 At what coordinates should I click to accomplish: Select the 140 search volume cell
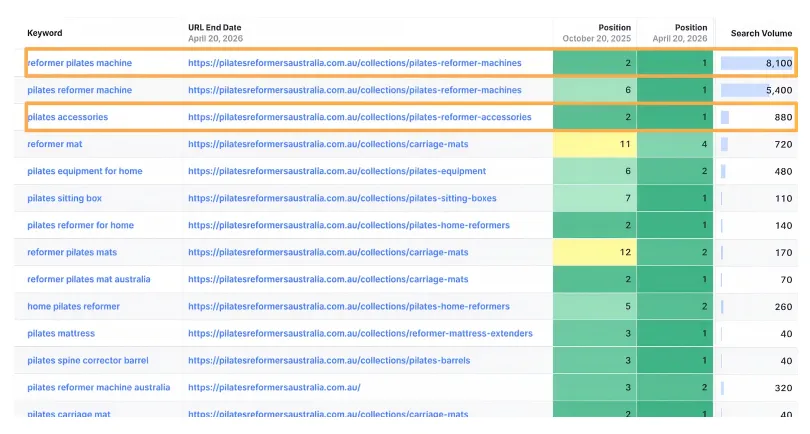(757, 225)
